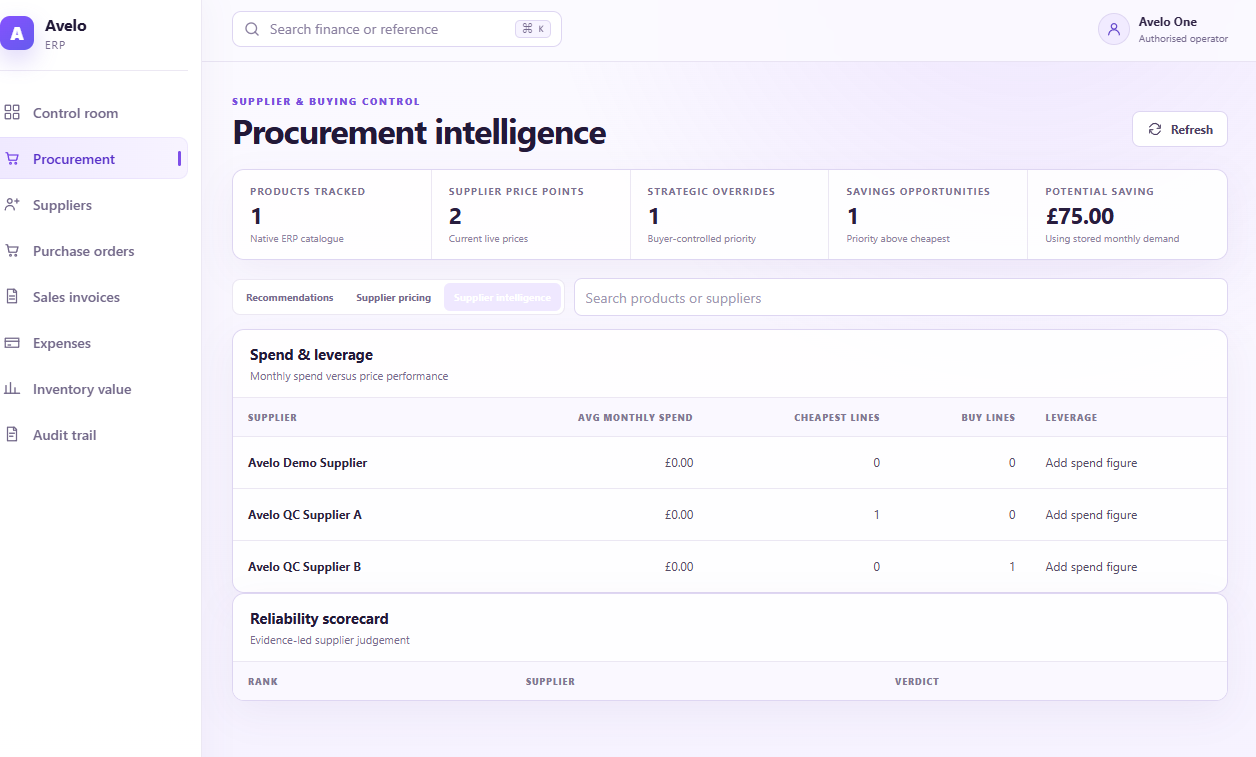Select the Avelo QC Supplier B name
The width and height of the screenshot is (1256, 757).
click(305, 567)
